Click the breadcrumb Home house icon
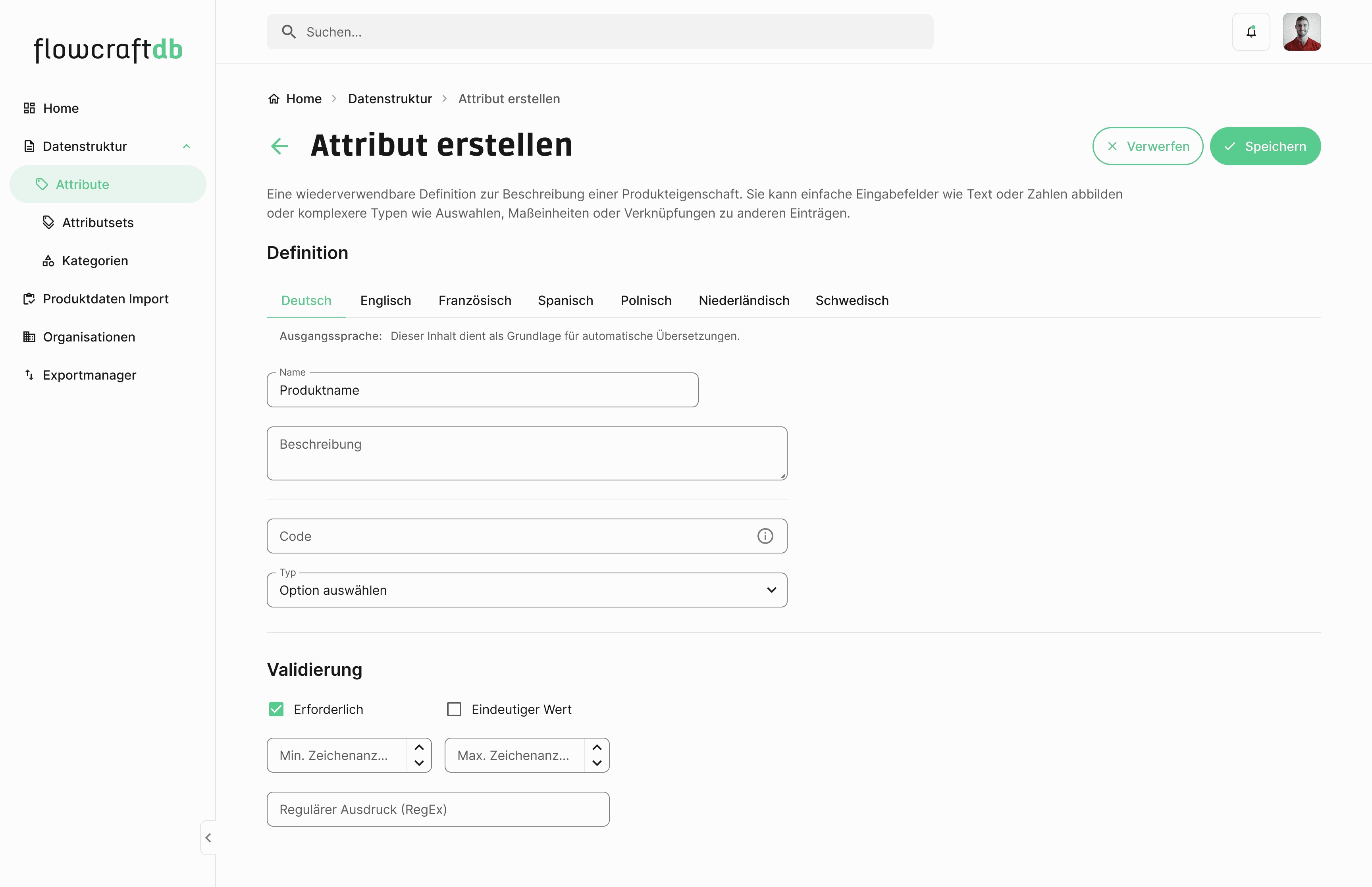1372x887 pixels. [x=274, y=98]
